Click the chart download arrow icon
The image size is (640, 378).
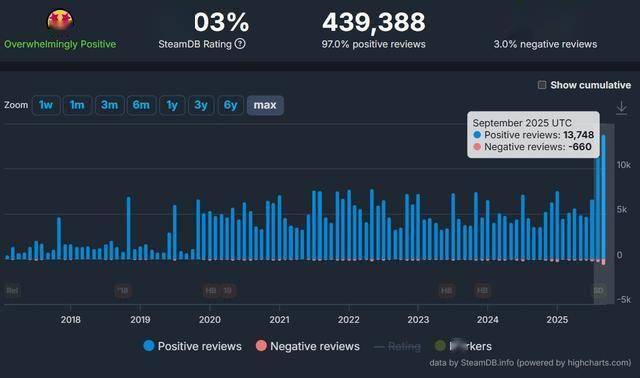point(621,108)
